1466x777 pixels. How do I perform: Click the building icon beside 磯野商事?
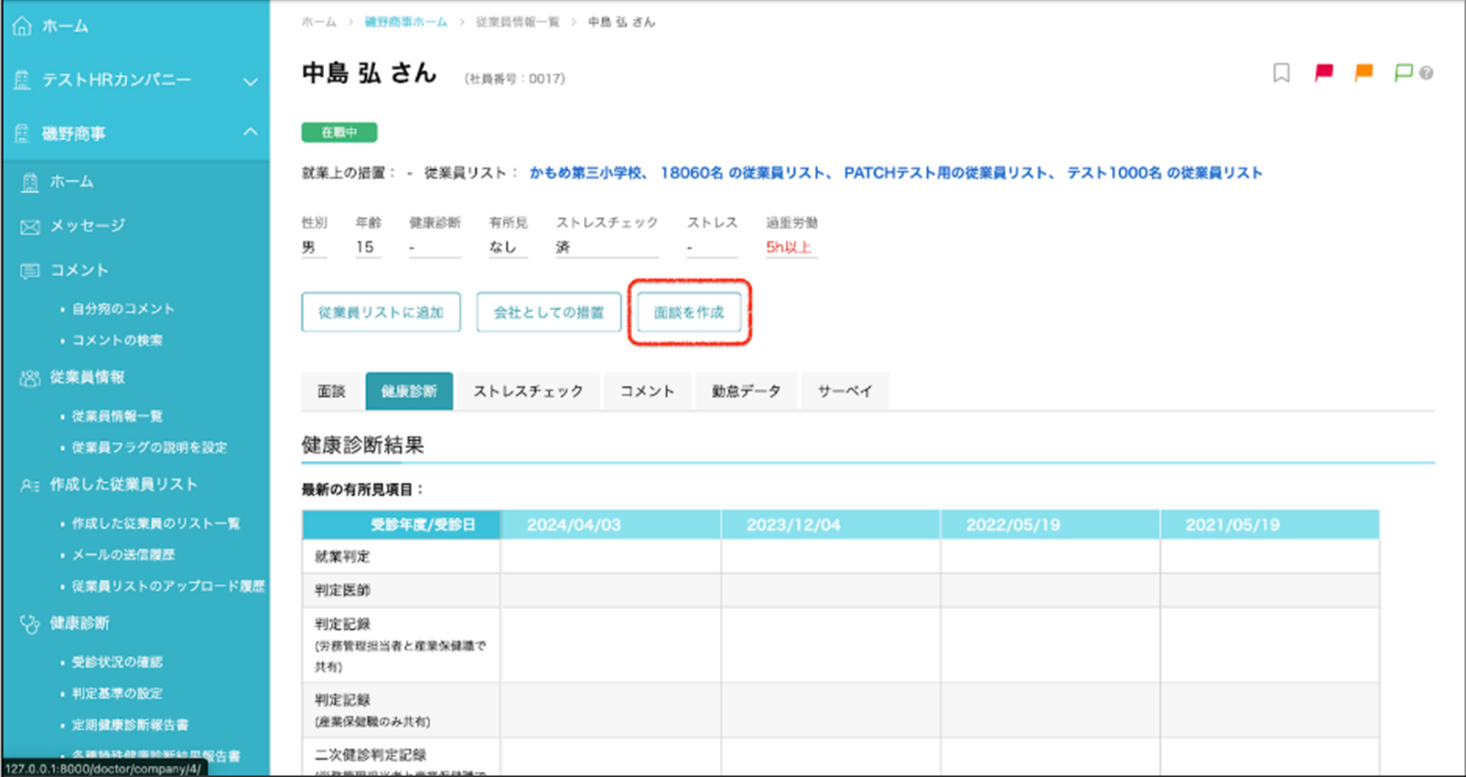tap(22, 134)
